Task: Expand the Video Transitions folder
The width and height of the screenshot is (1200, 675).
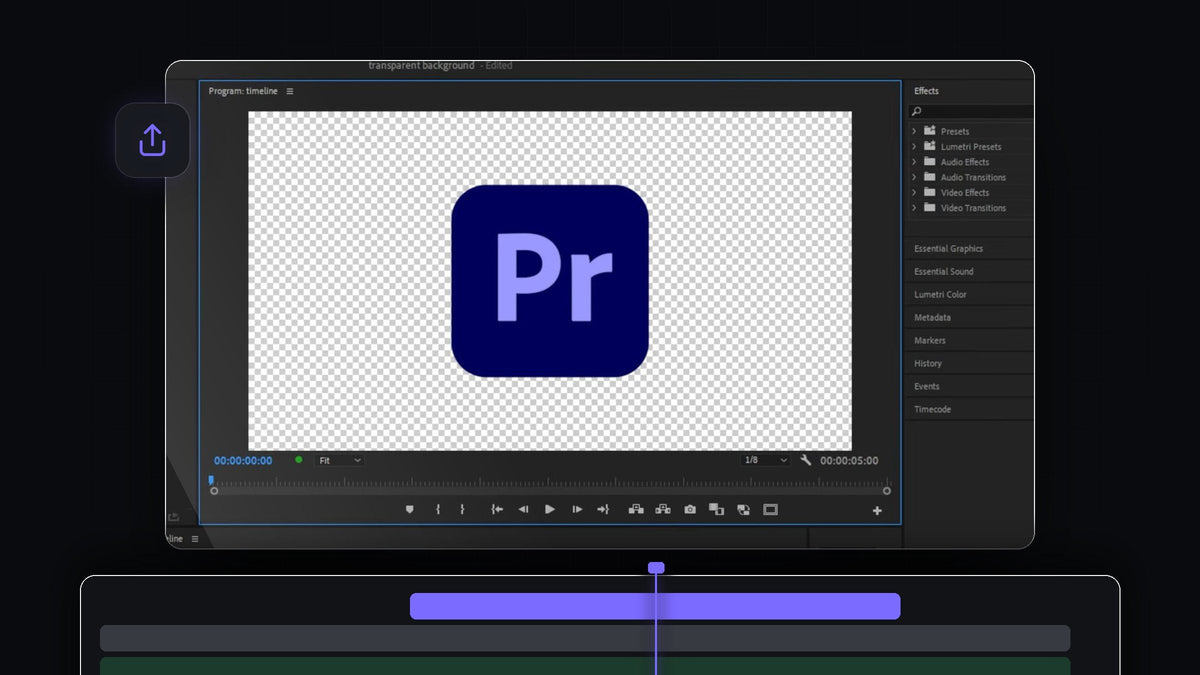Action: (914, 208)
